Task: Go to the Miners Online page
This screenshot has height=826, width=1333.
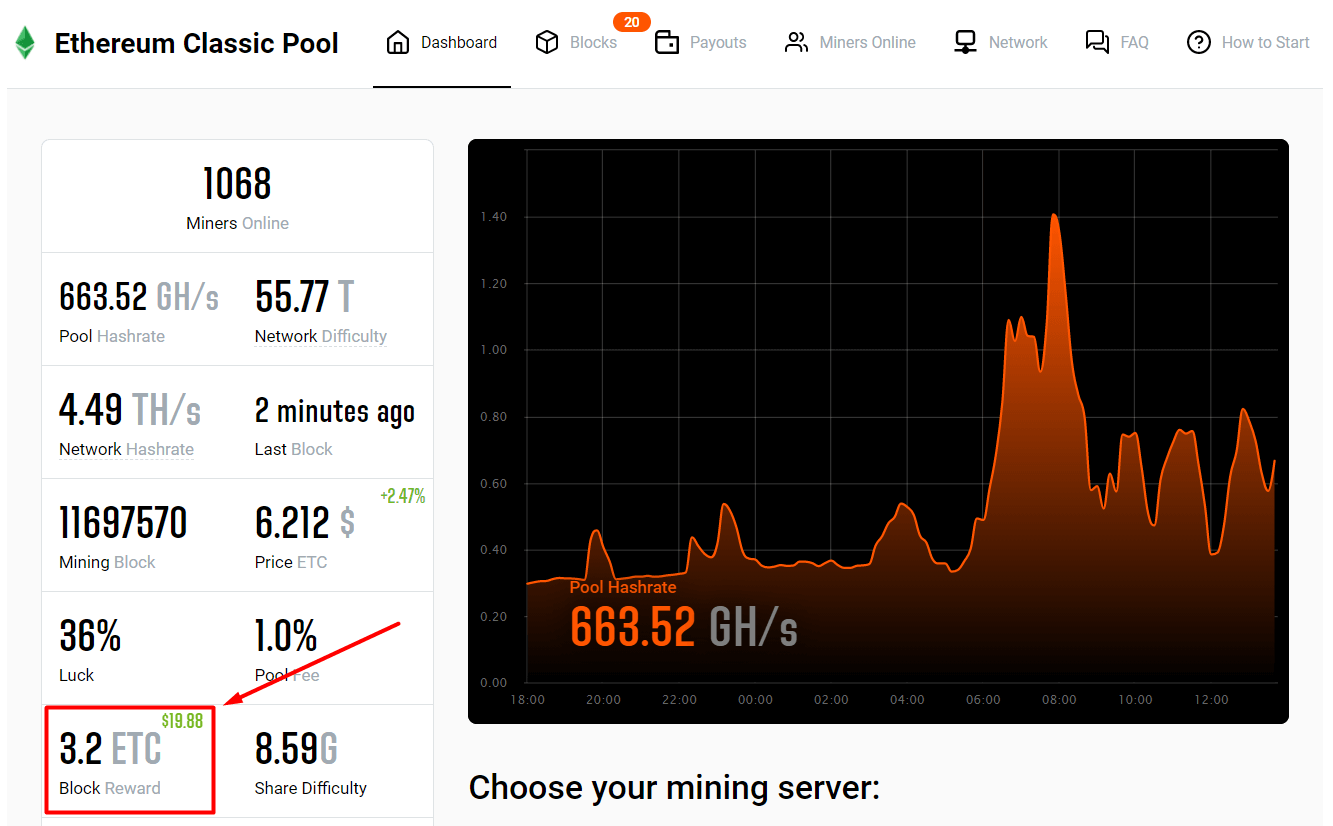Action: [867, 43]
